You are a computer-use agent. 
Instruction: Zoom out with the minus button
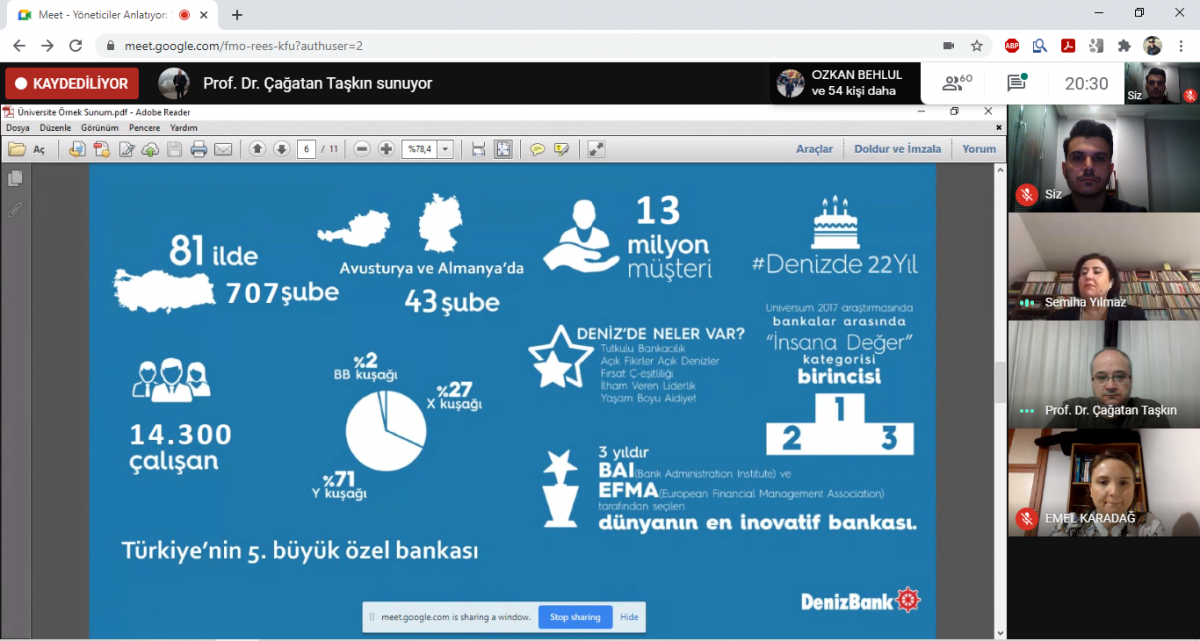(x=362, y=149)
